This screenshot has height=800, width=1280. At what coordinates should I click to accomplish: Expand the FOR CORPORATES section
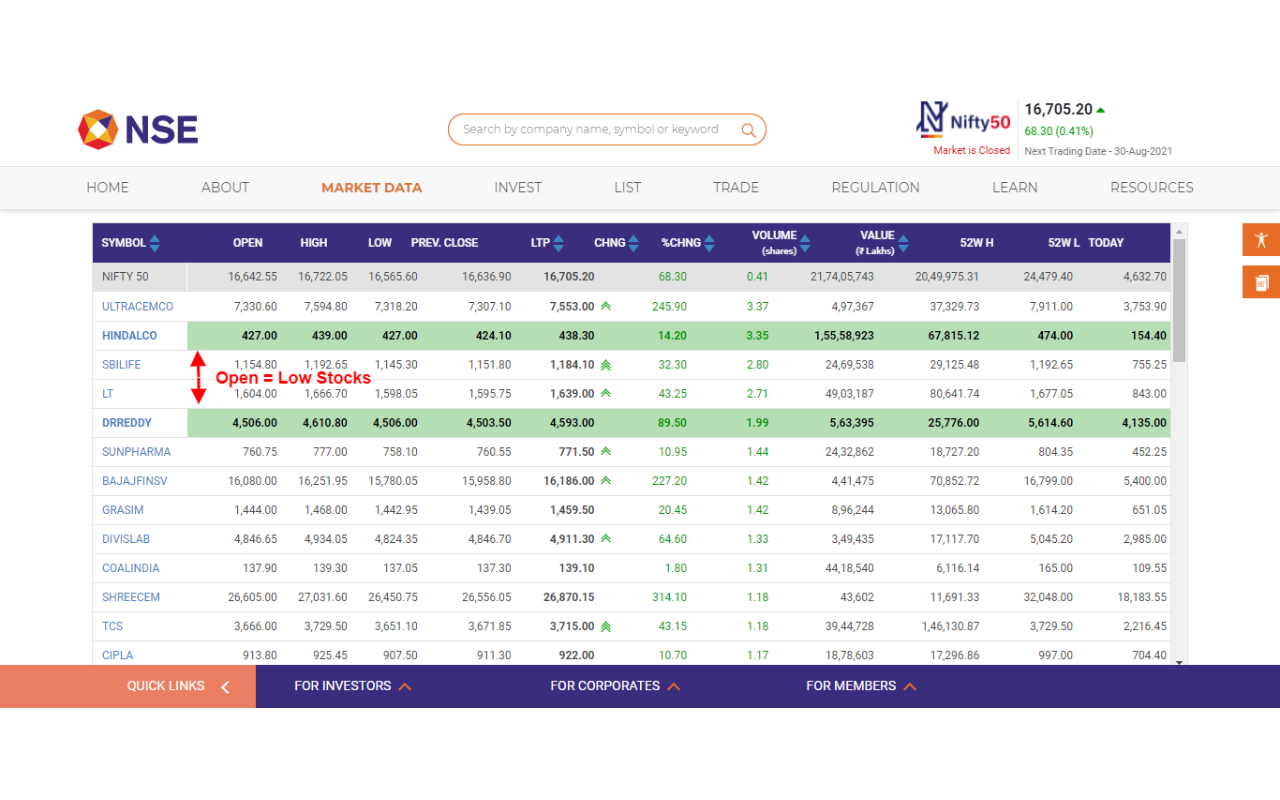pyautogui.click(x=675, y=686)
